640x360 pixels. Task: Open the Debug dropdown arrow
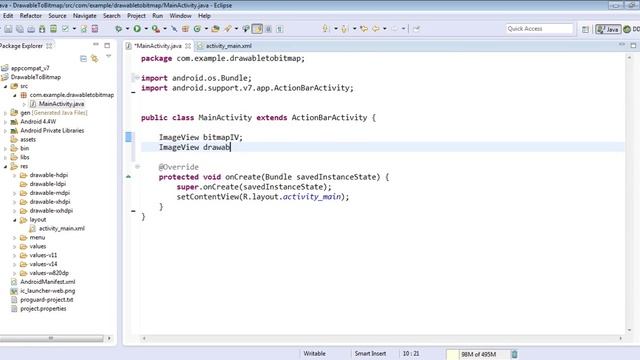127,29
